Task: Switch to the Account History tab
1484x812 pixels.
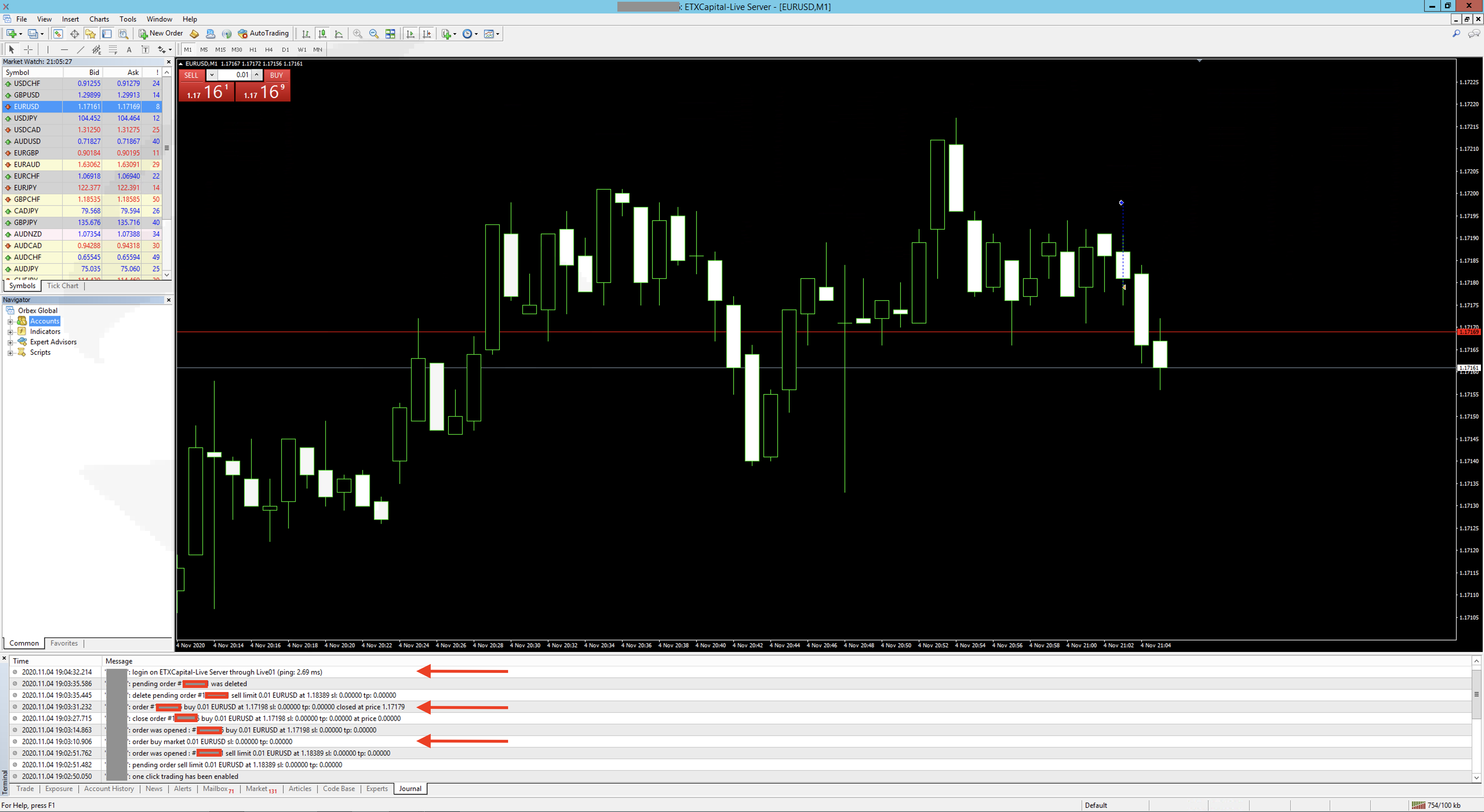Action: point(108,789)
